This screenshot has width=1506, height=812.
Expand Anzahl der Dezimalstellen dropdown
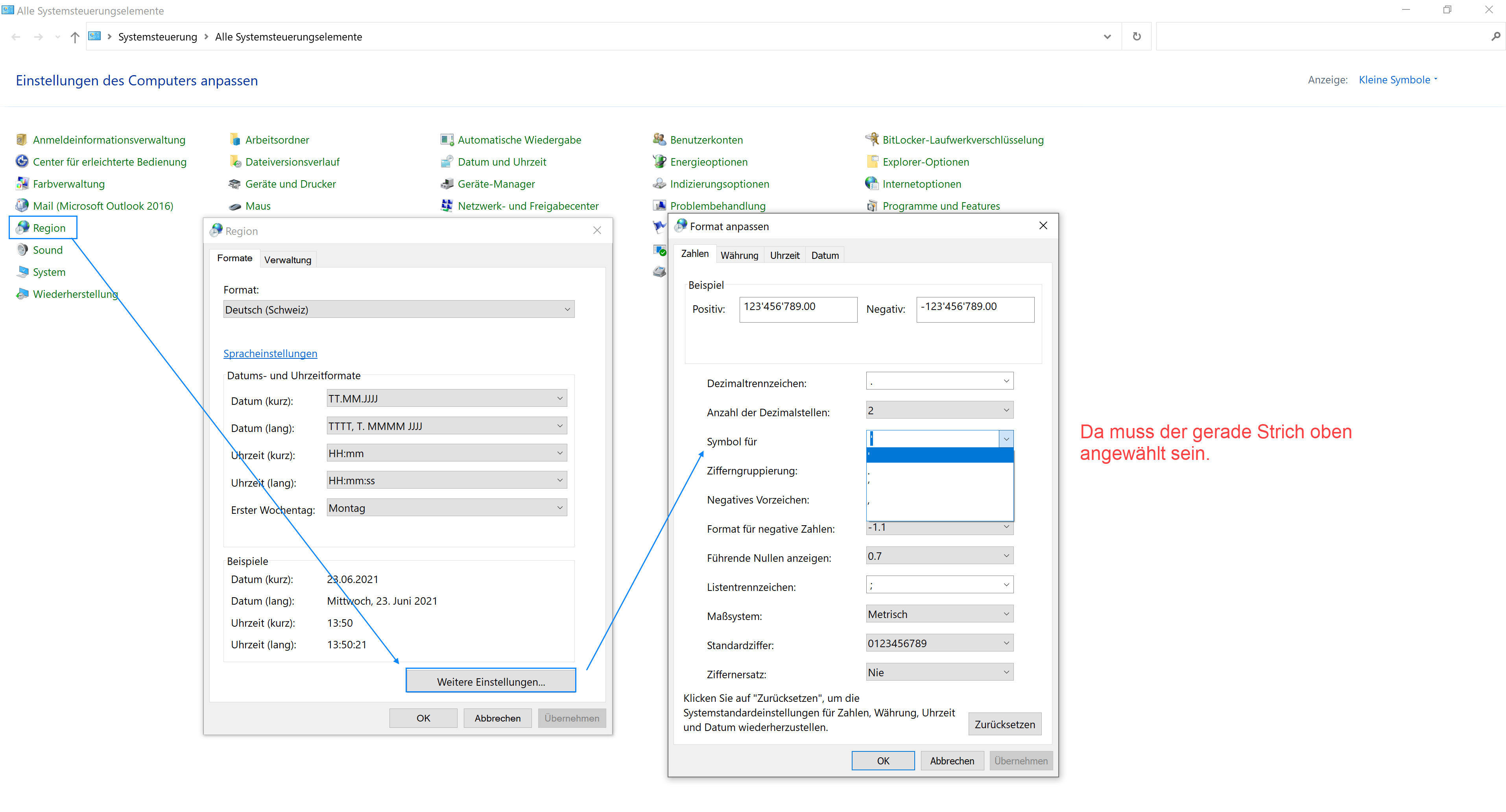coord(939,410)
